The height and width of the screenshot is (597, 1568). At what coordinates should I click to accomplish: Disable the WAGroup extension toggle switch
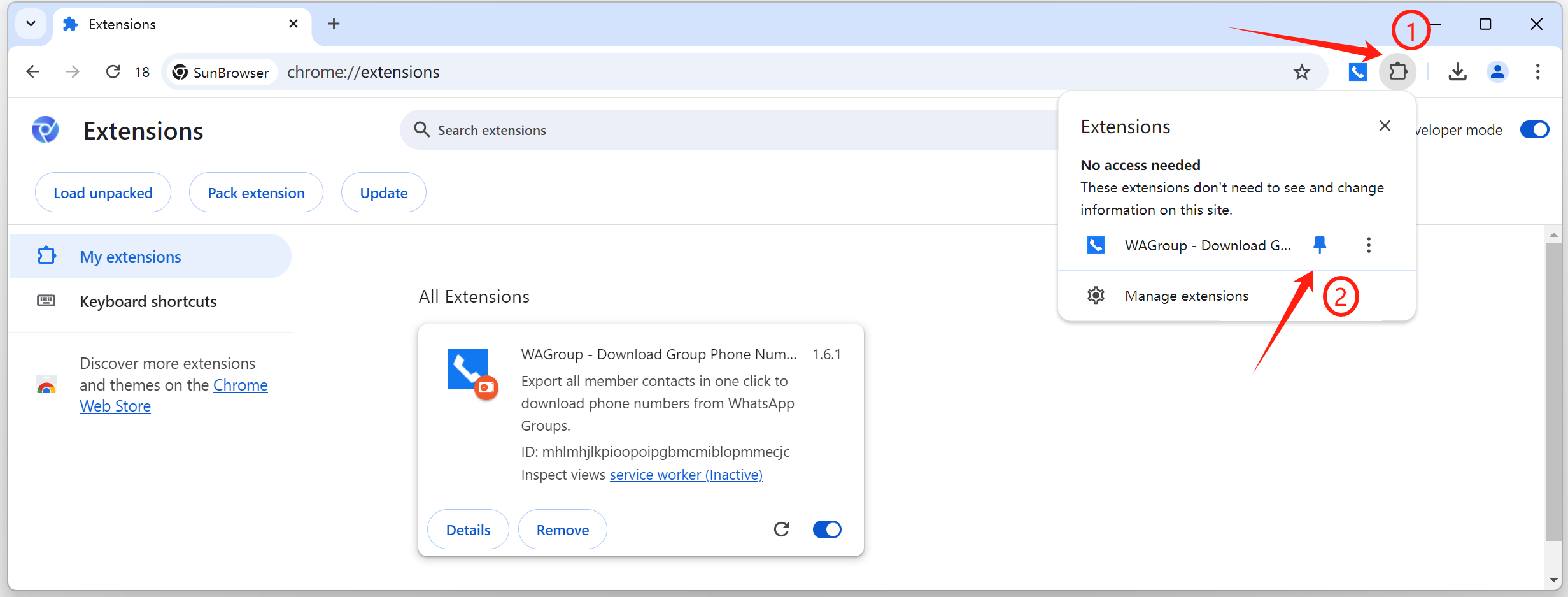coord(827,529)
